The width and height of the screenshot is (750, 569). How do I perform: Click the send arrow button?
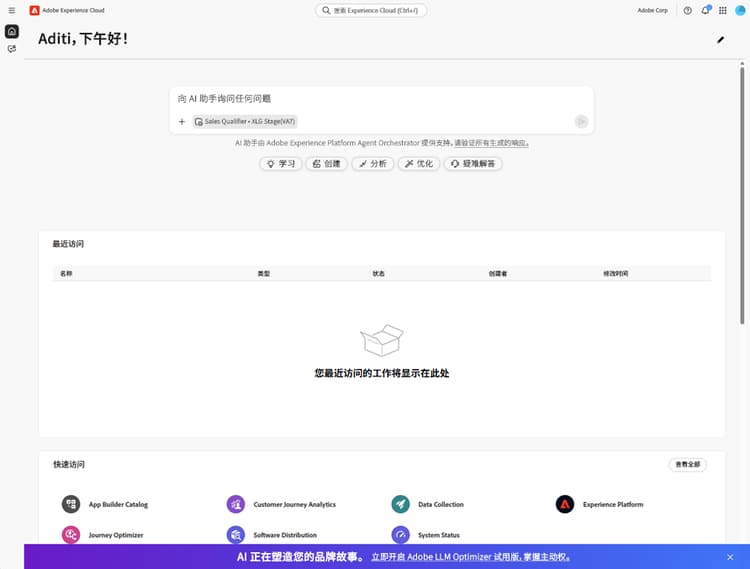[581, 121]
